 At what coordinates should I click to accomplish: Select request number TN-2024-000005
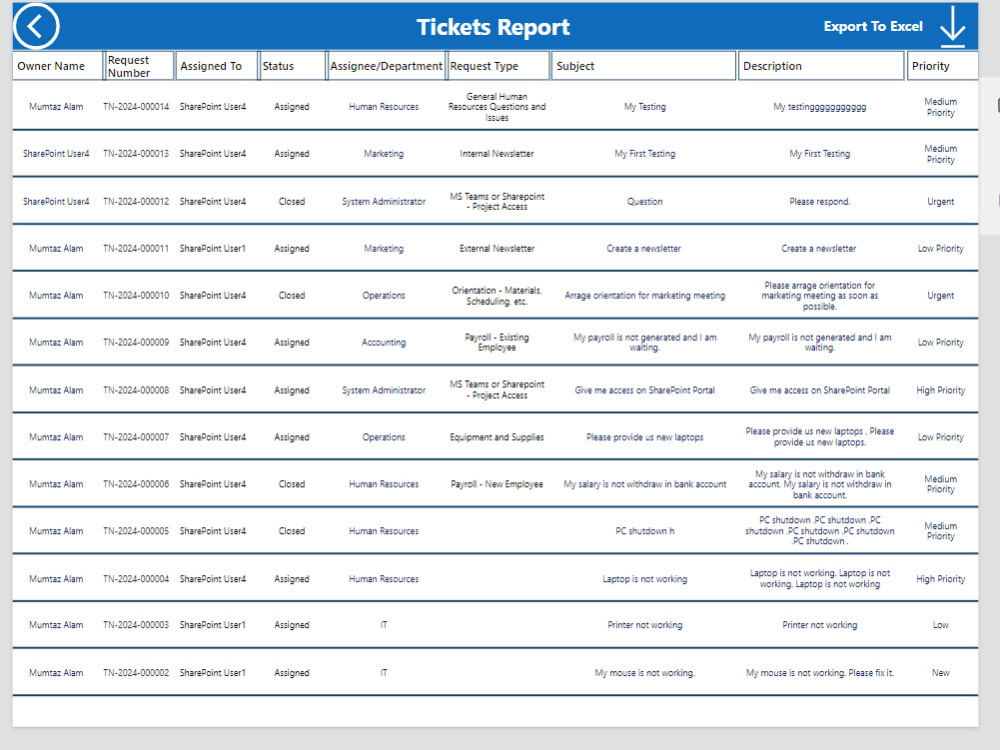coord(136,531)
